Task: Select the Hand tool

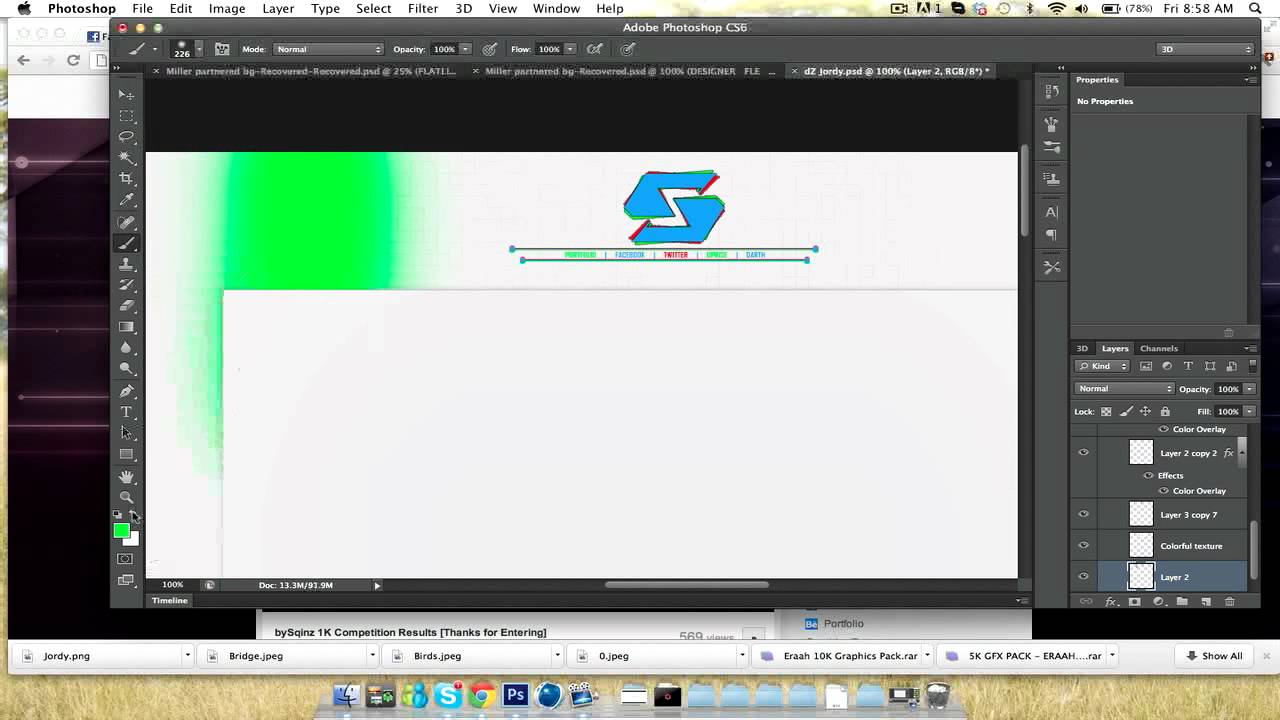Action: pos(126,477)
